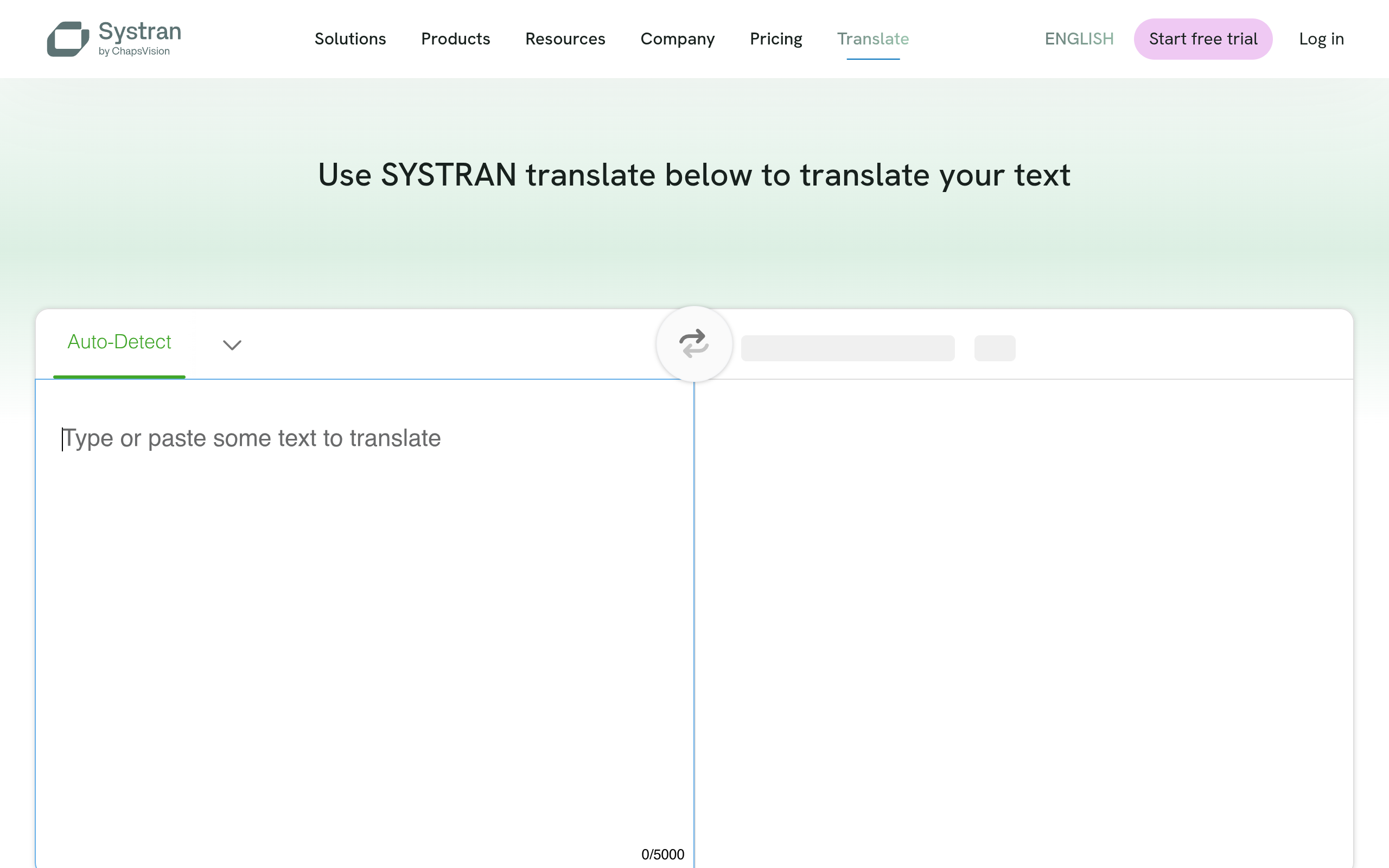Click the 0/5000 character counter
This screenshot has height=868, width=1389.
pyautogui.click(x=662, y=854)
